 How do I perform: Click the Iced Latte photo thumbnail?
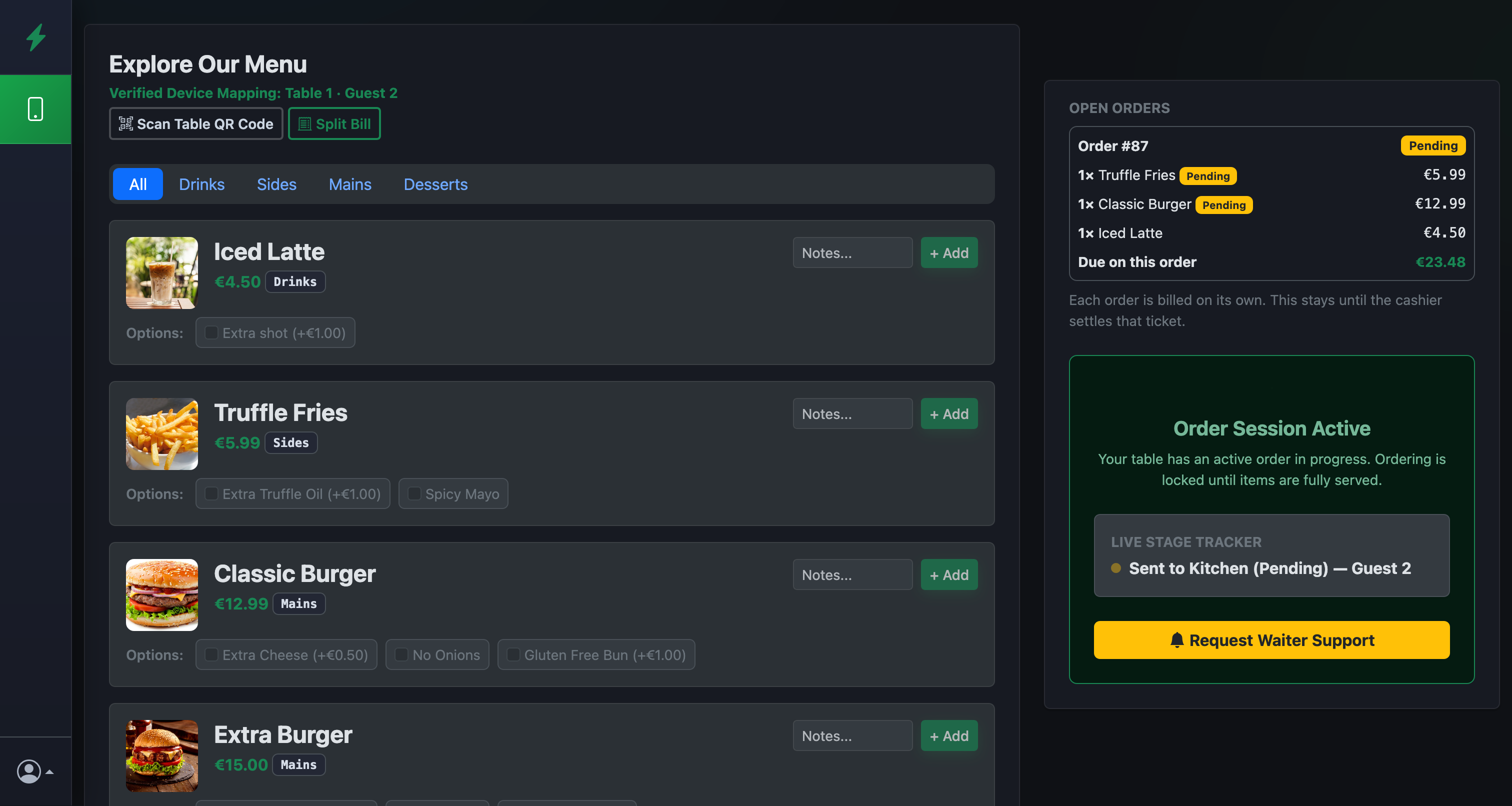162,273
